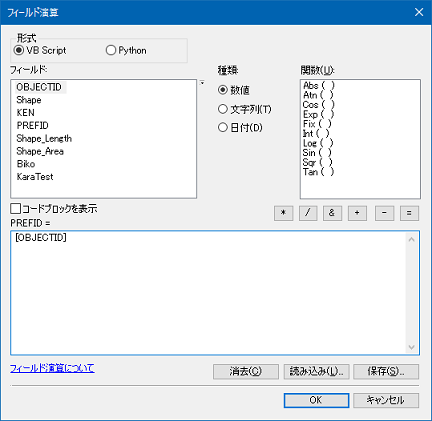This screenshot has height=421, width=432.
Task: Click the expression box scroll up arrow
Action: coord(412,239)
